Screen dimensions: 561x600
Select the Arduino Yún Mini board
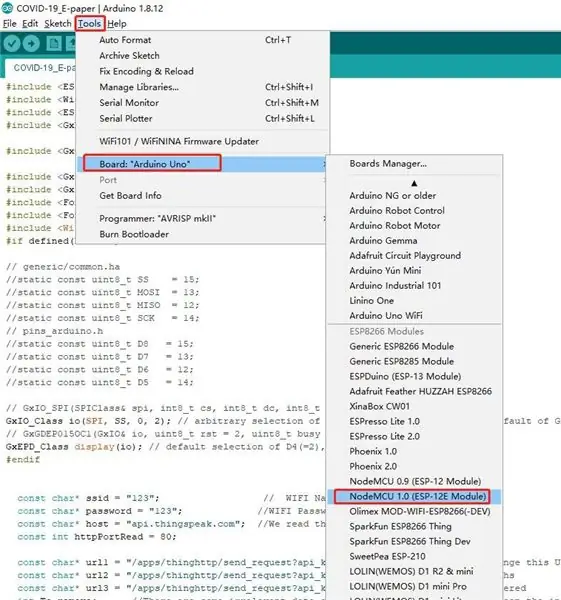pos(414,271)
